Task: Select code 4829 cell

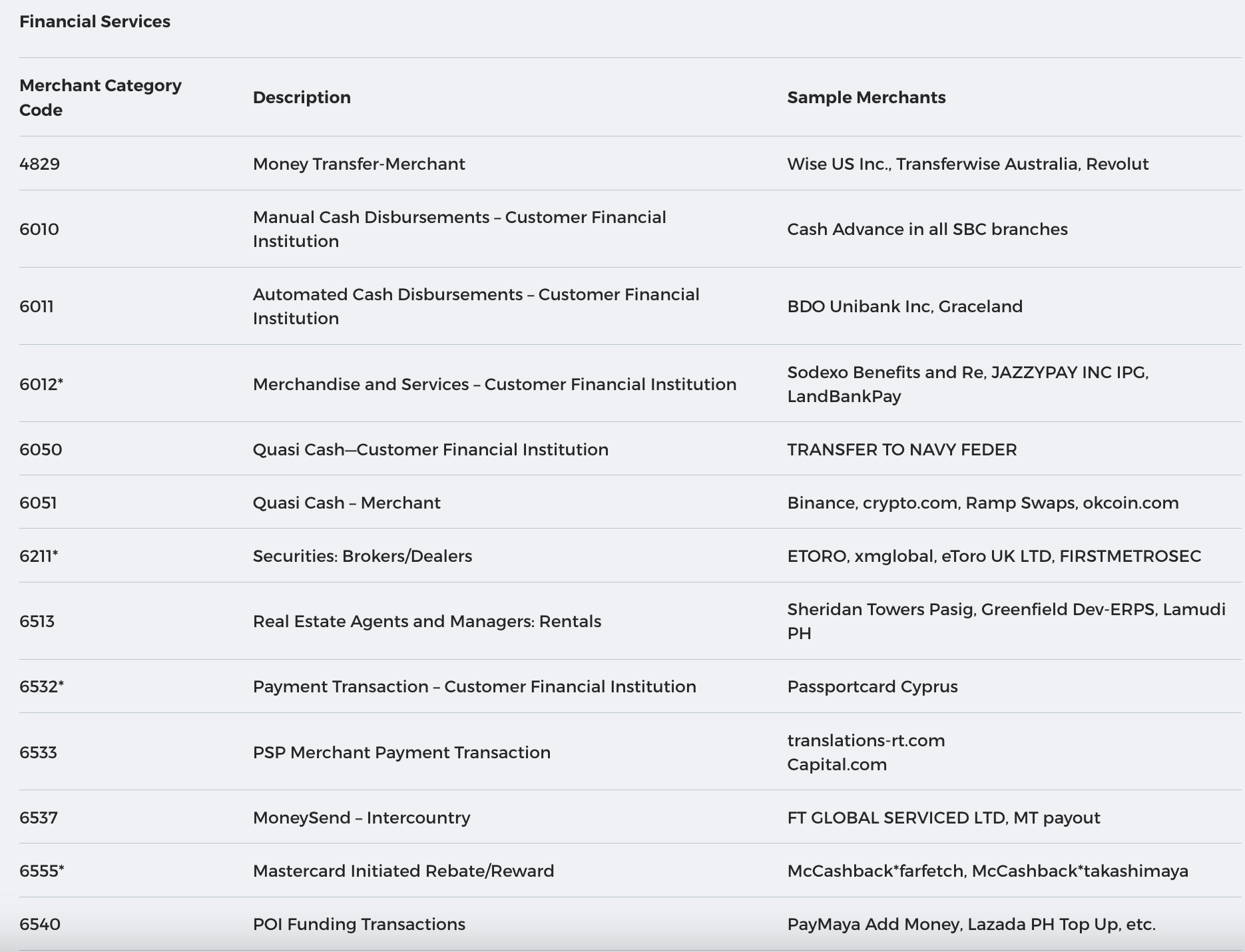Action: (39, 164)
